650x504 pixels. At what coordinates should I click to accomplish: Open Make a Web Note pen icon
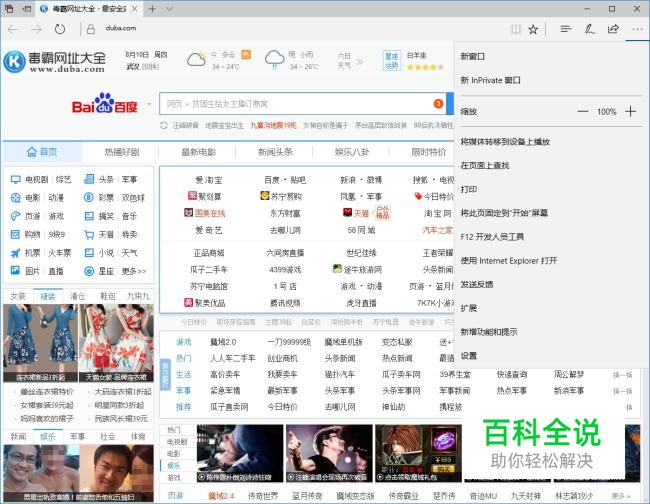pyautogui.click(x=589, y=29)
